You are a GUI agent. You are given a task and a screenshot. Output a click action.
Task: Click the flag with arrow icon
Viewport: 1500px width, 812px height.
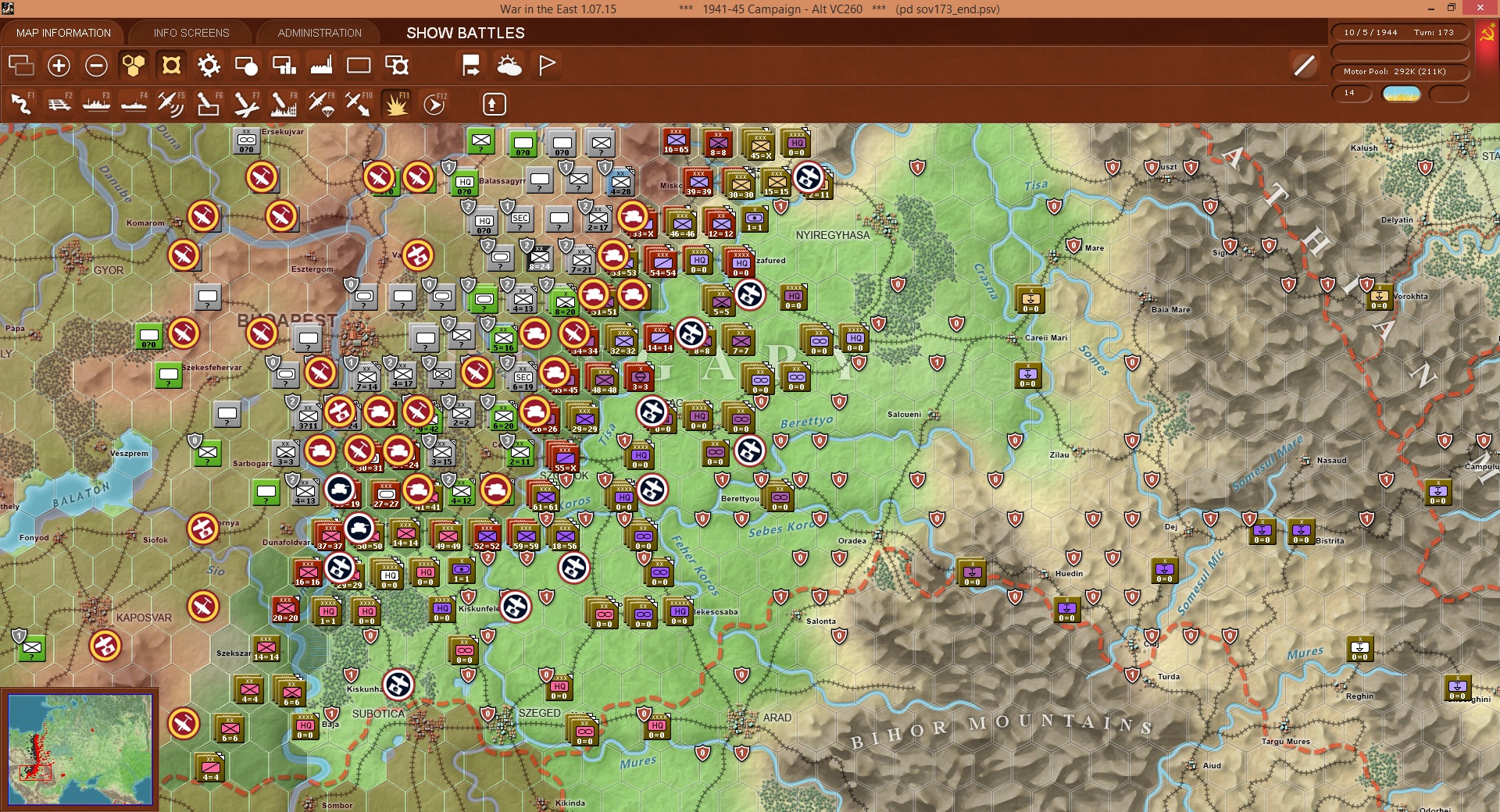pyautogui.click(x=471, y=66)
